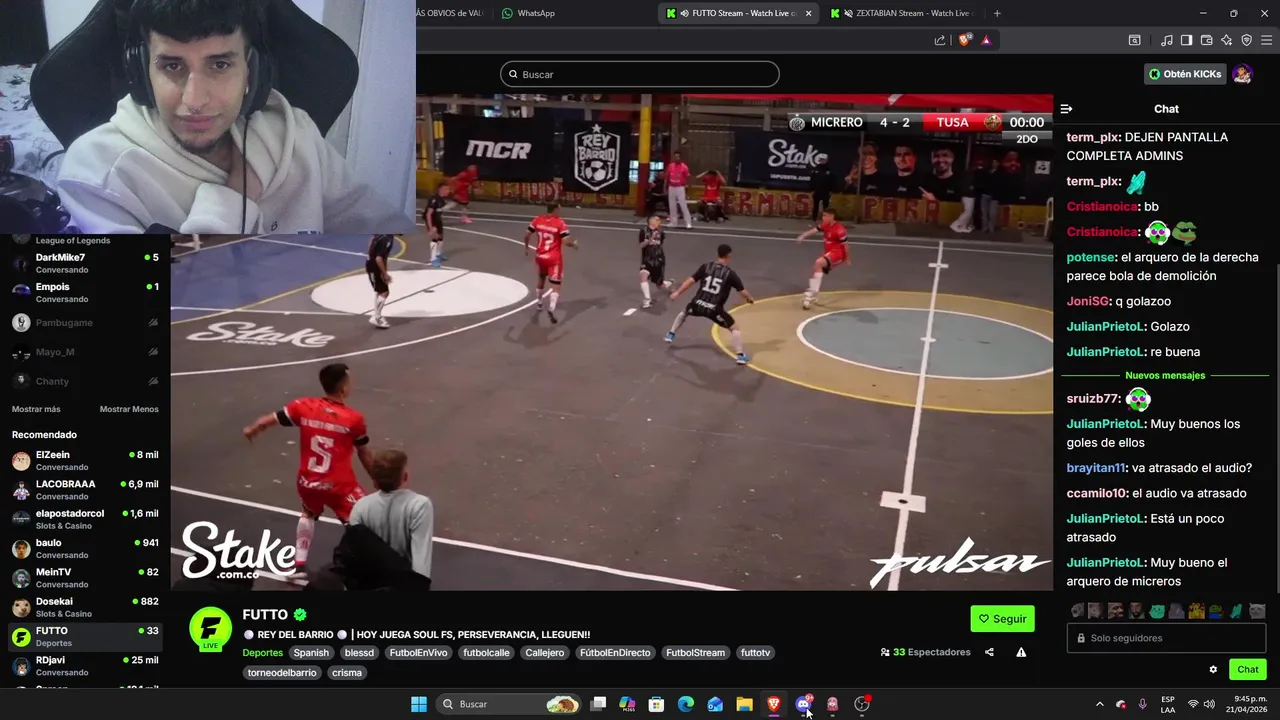The width and height of the screenshot is (1280, 720).
Task: Open Microsoft Store from the taskbar
Action: (x=656, y=704)
